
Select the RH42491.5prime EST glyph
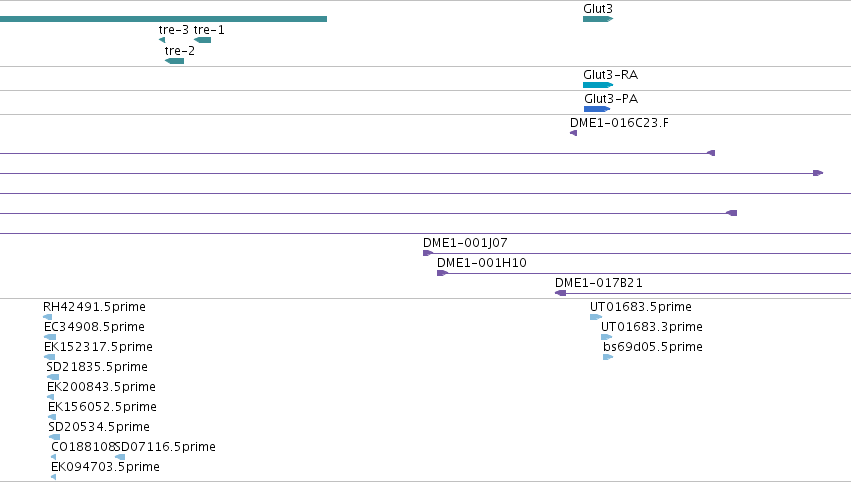(x=48, y=317)
